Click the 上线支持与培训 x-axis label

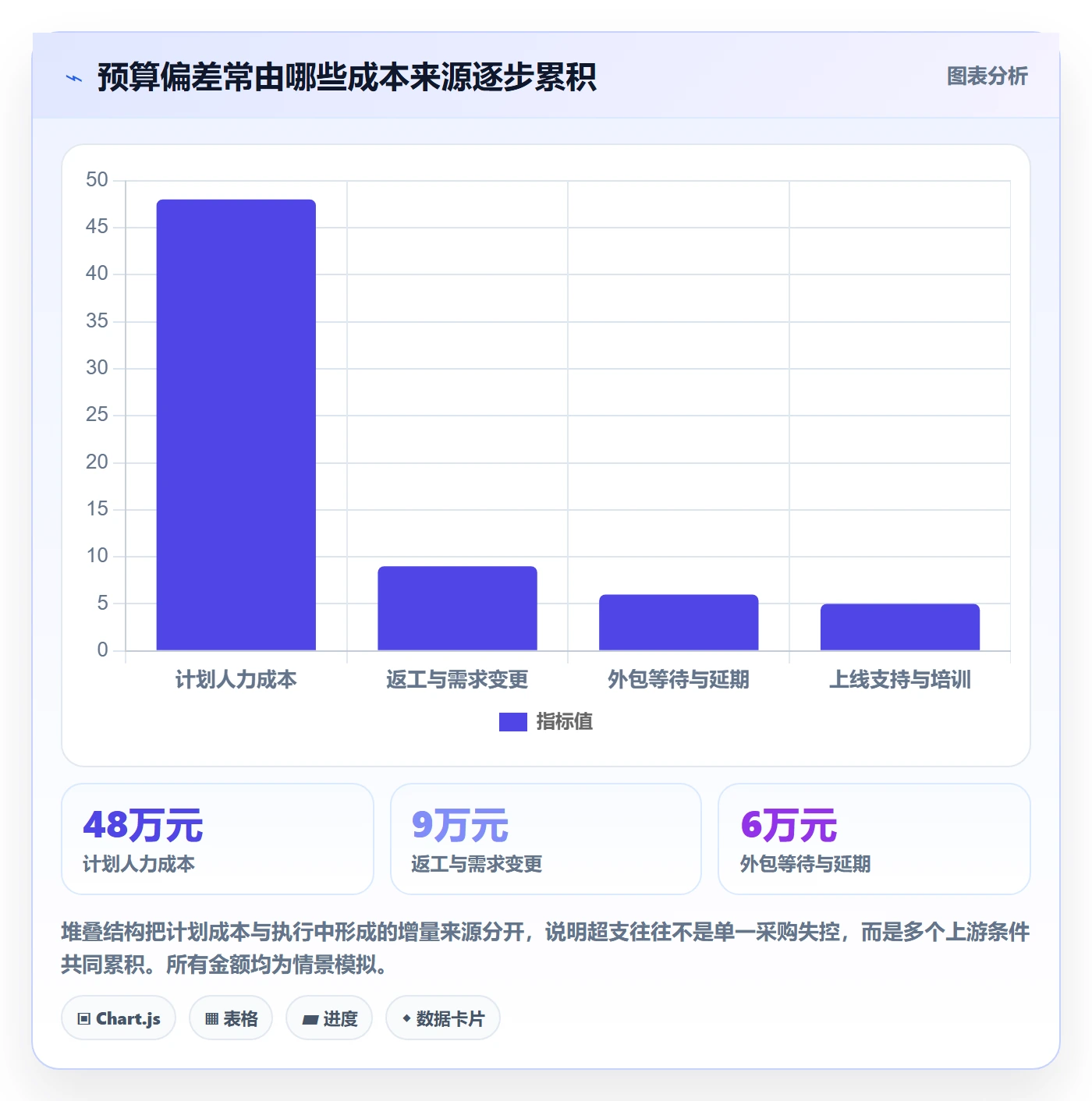pos(899,680)
